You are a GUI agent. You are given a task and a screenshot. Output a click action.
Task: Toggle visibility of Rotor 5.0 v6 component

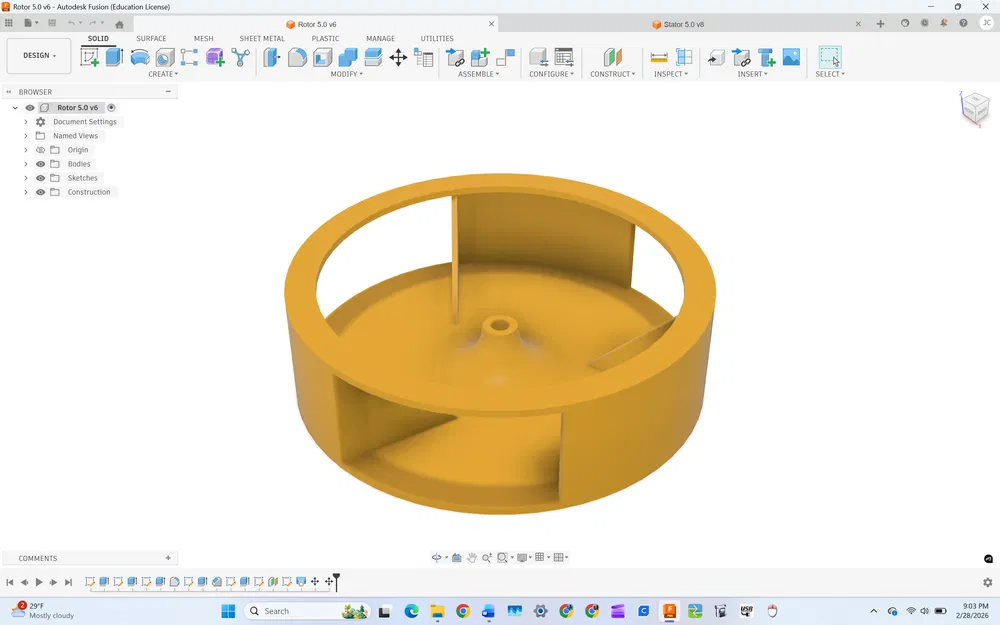pyautogui.click(x=30, y=108)
